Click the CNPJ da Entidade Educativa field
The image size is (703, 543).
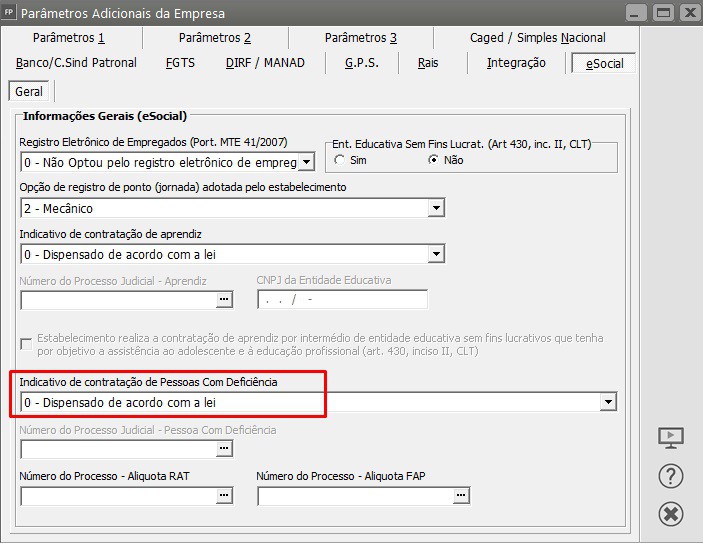(343, 300)
